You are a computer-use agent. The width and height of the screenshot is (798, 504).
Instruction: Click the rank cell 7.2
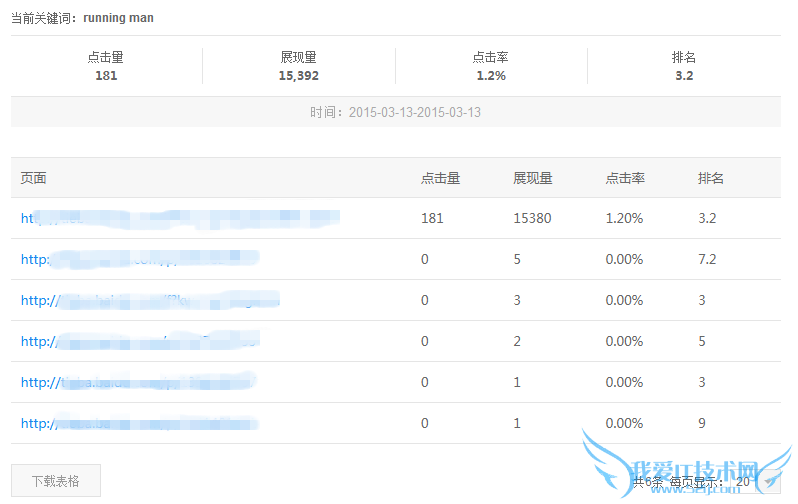click(707, 259)
